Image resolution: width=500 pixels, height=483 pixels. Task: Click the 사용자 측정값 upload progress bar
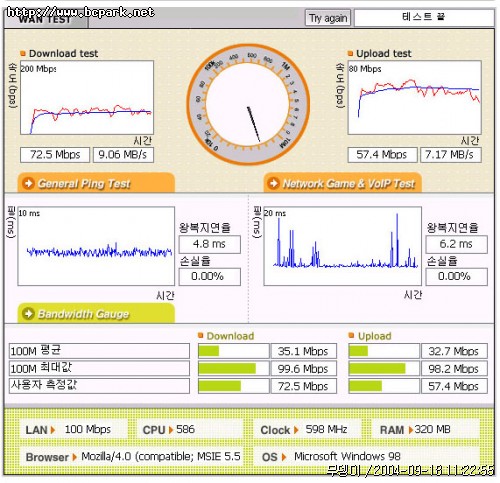click(384, 386)
